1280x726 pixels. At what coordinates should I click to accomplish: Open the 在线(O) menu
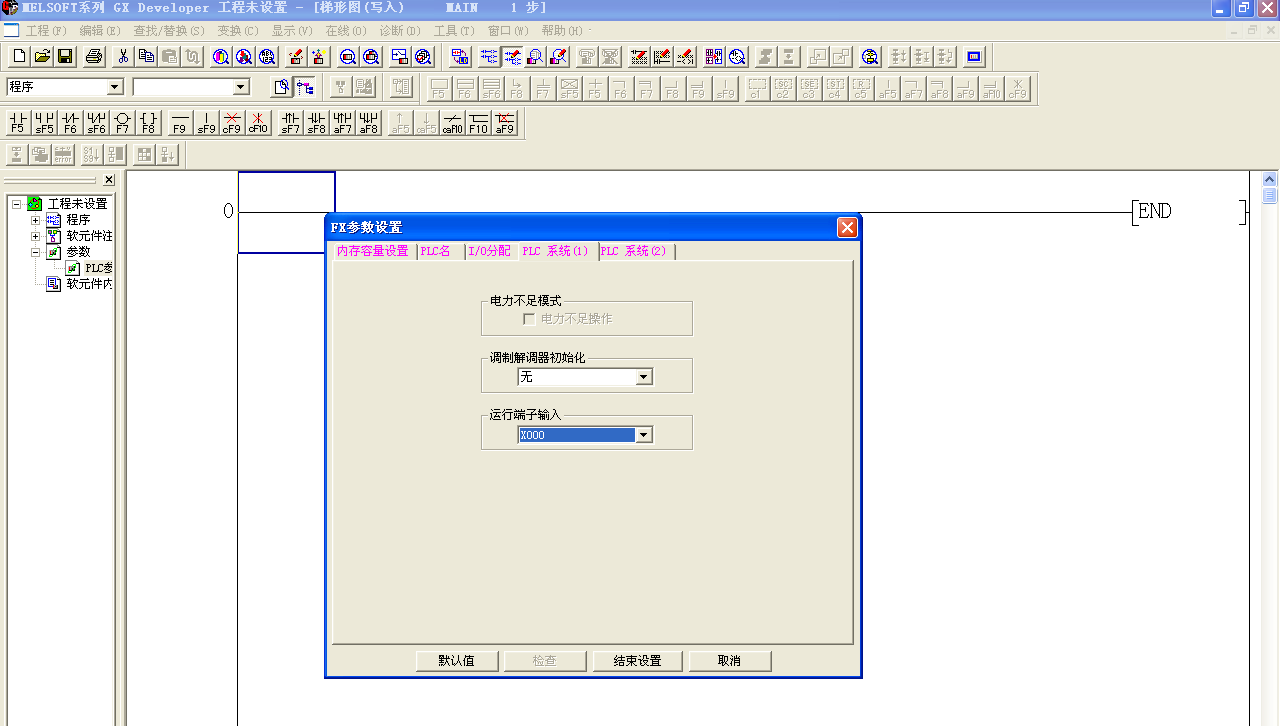pos(345,31)
